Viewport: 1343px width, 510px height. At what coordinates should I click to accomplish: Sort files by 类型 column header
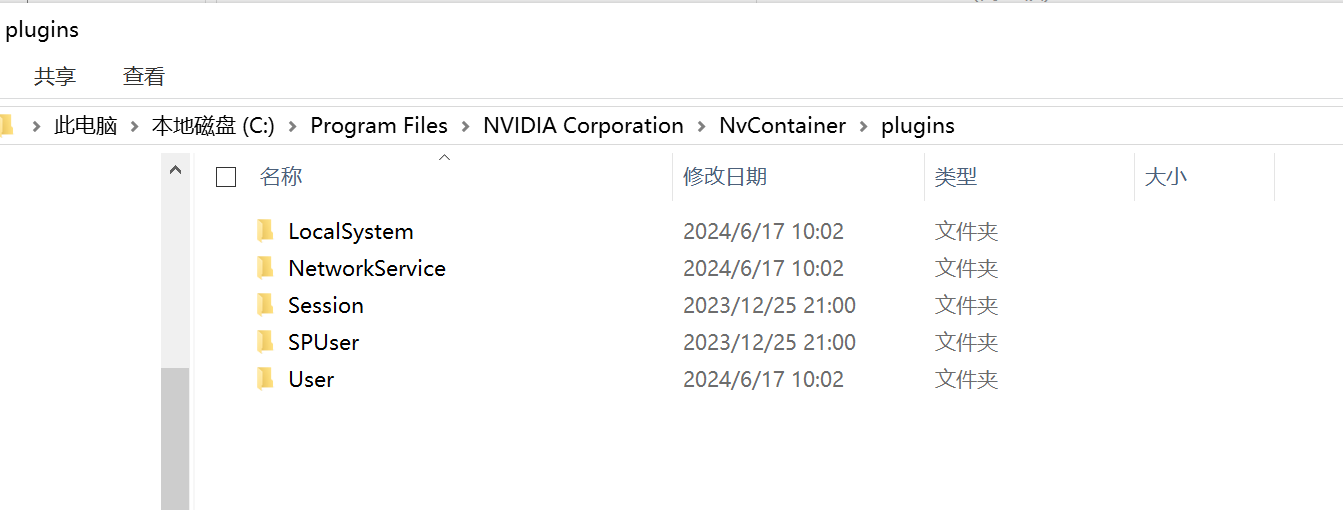click(x=956, y=177)
